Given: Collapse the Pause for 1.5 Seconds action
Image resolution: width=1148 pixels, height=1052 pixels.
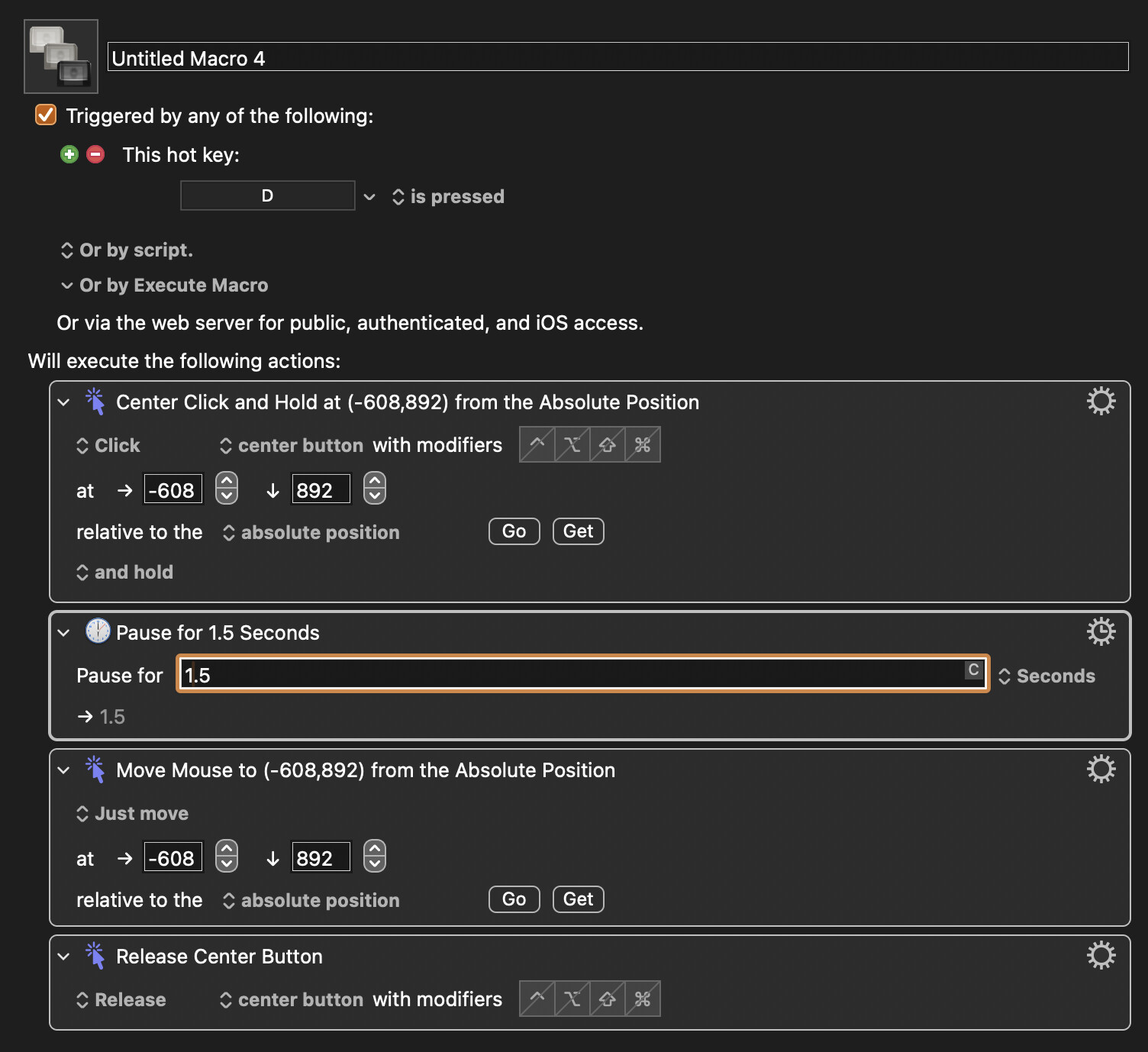Looking at the screenshot, I should (64, 633).
